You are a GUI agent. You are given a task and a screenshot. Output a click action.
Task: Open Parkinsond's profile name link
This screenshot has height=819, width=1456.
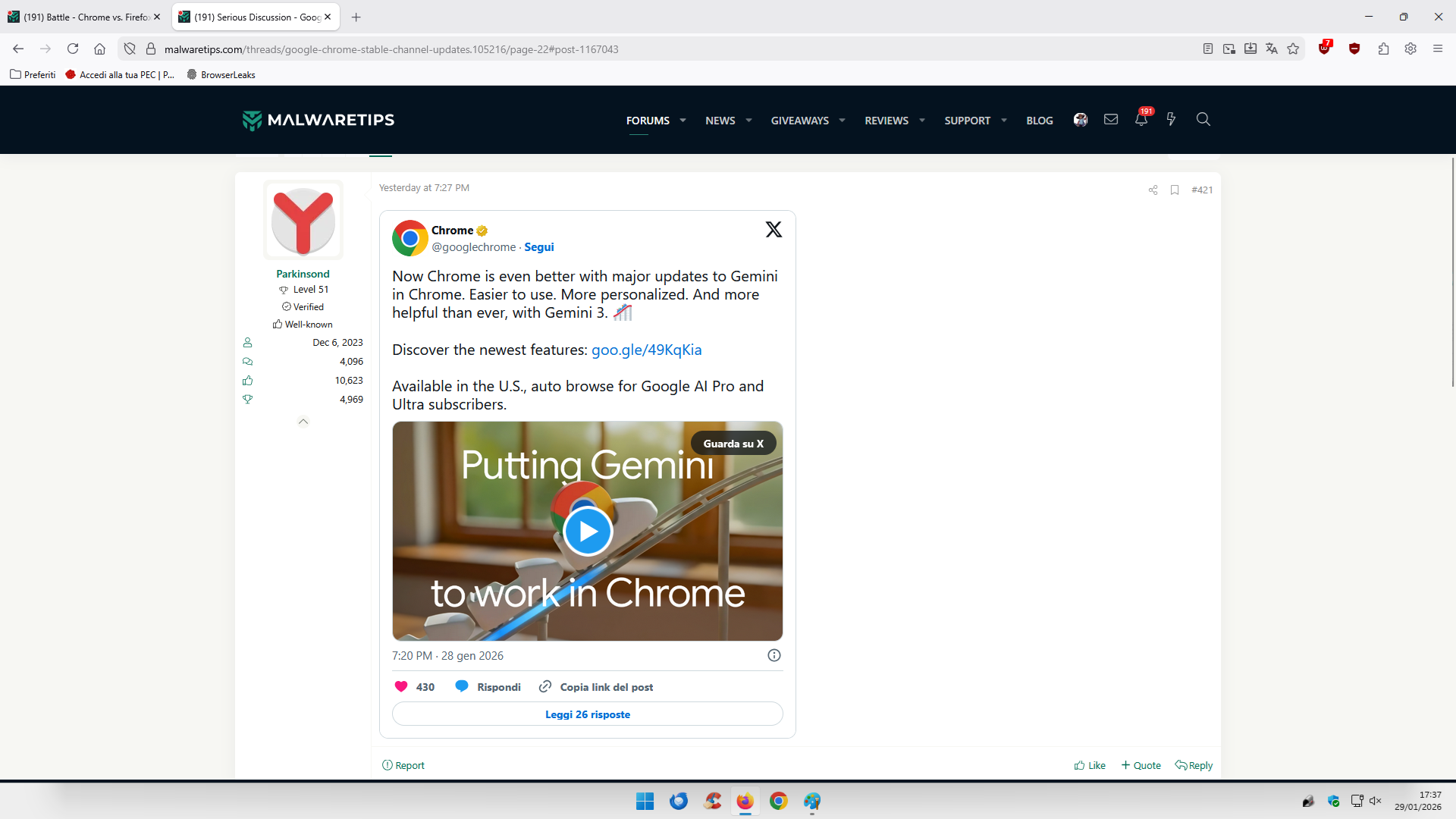pos(303,274)
